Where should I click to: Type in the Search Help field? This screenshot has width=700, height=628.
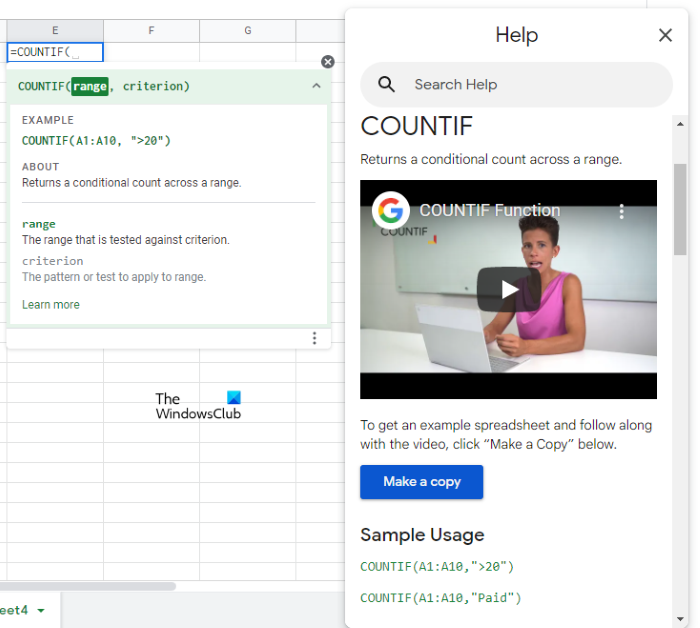pyautogui.click(x=530, y=85)
